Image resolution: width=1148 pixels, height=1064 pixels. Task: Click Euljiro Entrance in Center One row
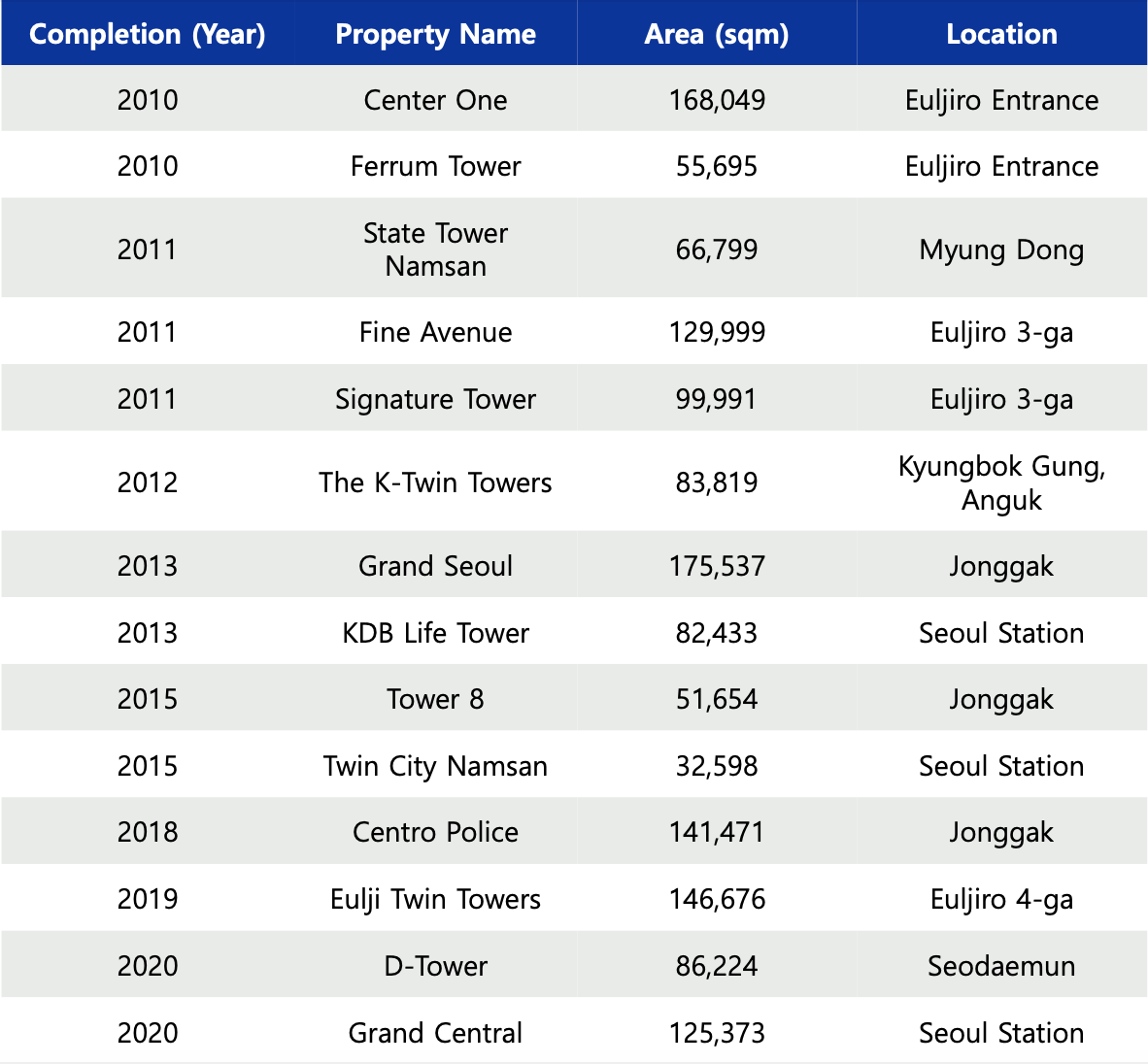click(x=1001, y=101)
